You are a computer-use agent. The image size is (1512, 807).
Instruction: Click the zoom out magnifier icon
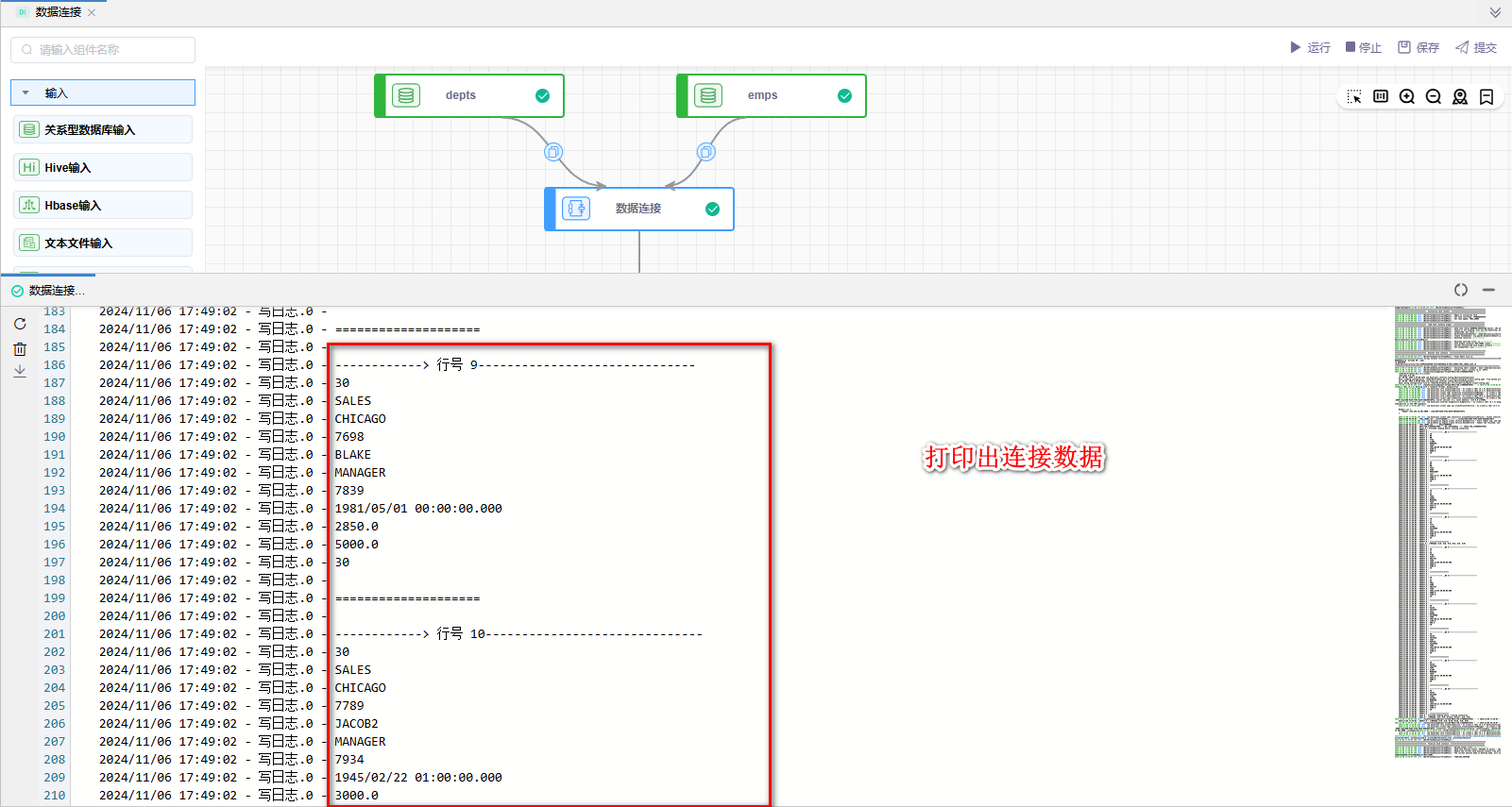1434,97
